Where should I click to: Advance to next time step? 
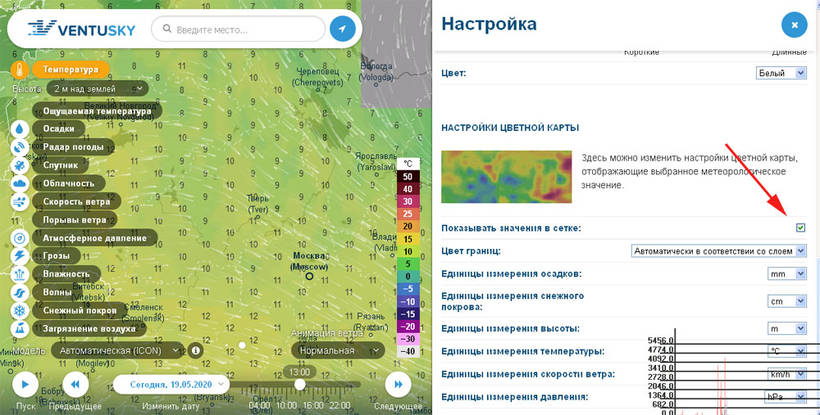click(x=398, y=384)
